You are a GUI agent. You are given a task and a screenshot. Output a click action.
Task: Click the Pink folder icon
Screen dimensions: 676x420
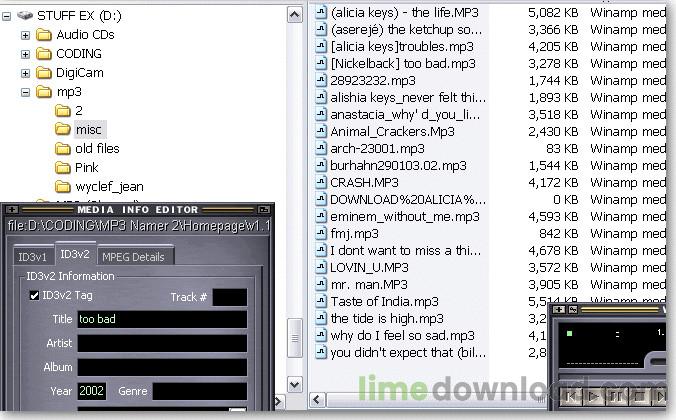63,167
